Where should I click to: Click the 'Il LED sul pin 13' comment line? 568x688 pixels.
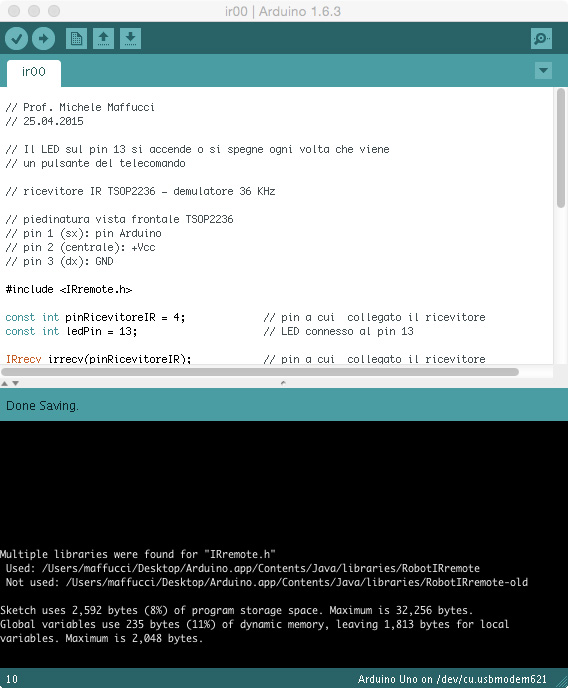197,150
